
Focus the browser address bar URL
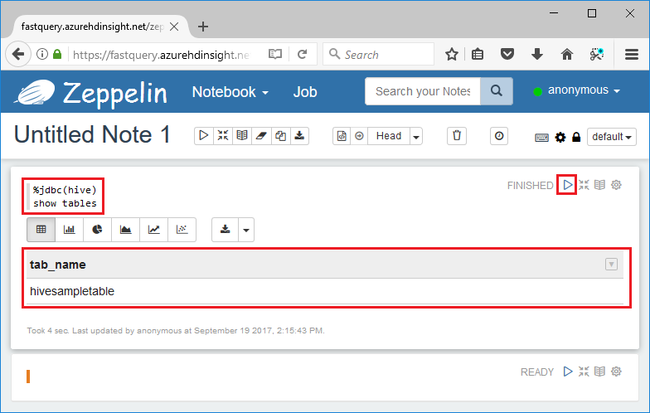point(162,55)
